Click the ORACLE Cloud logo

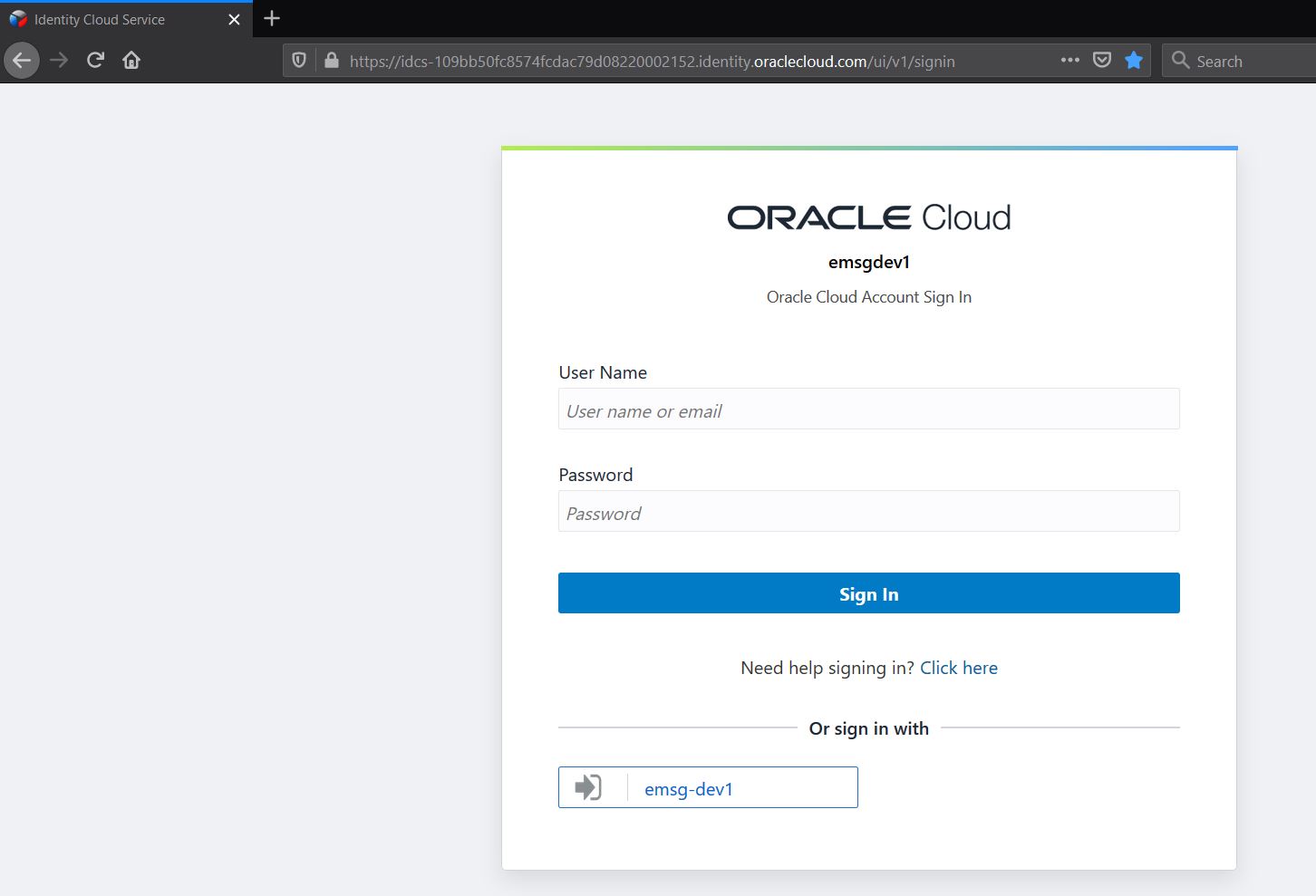point(867,217)
